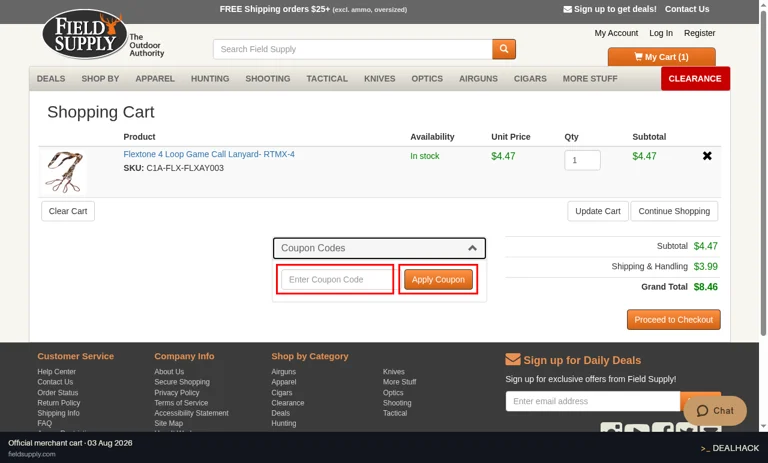Click the Register link
Viewport: 768px width, 463px height.
(x=699, y=33)
